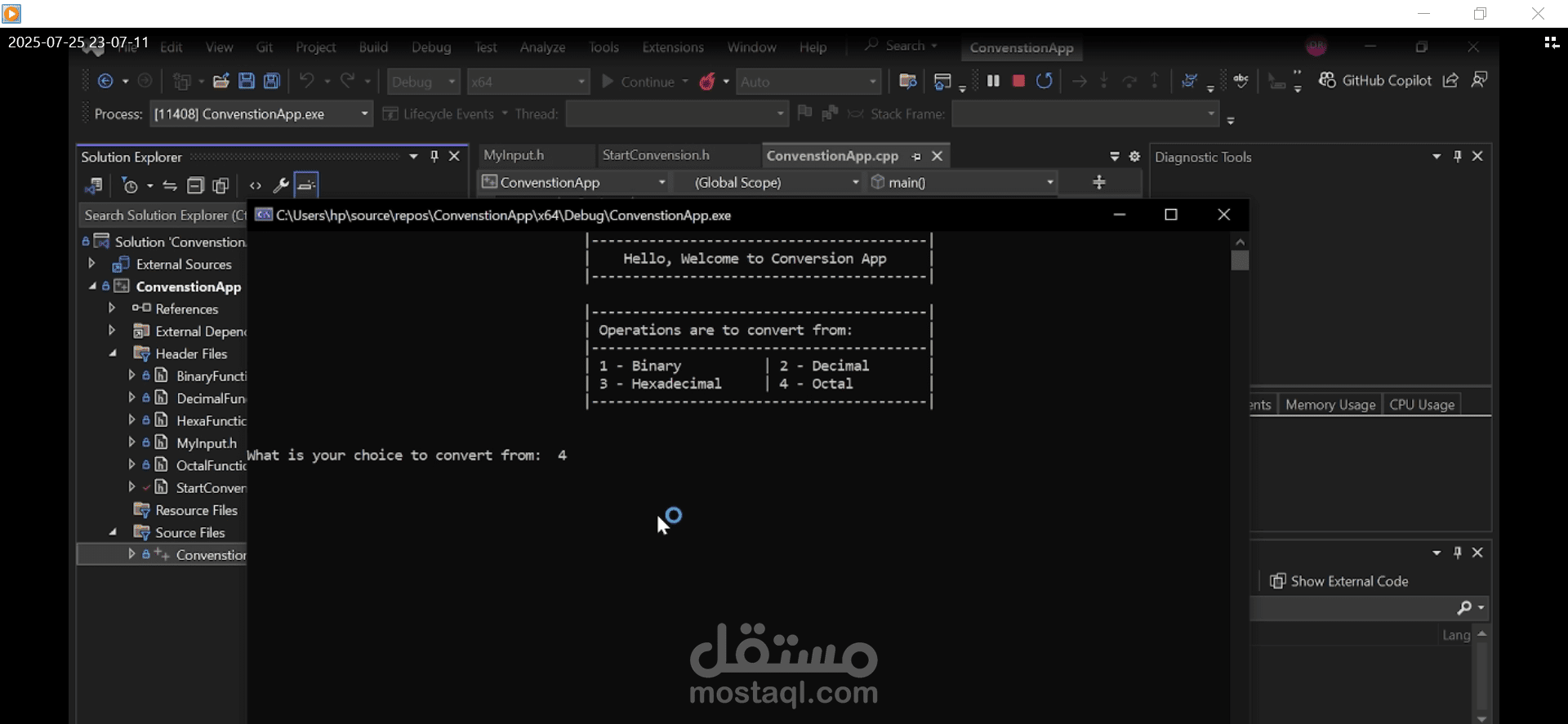This screenshot has width=1568, height=724.
Task: Open the Process ConvenstionApp.exe dropdown
Action: pyautogui.click(x=261, y=114)
